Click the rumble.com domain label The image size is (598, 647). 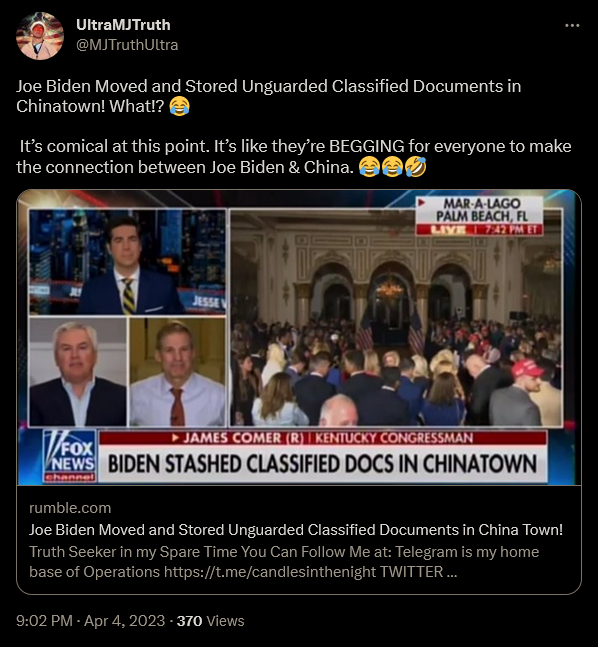(x=70, y=508)
